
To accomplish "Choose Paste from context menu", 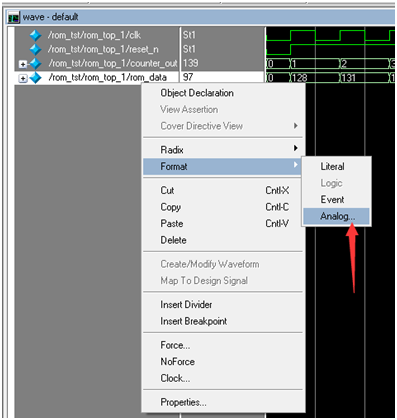I will 223,223.
